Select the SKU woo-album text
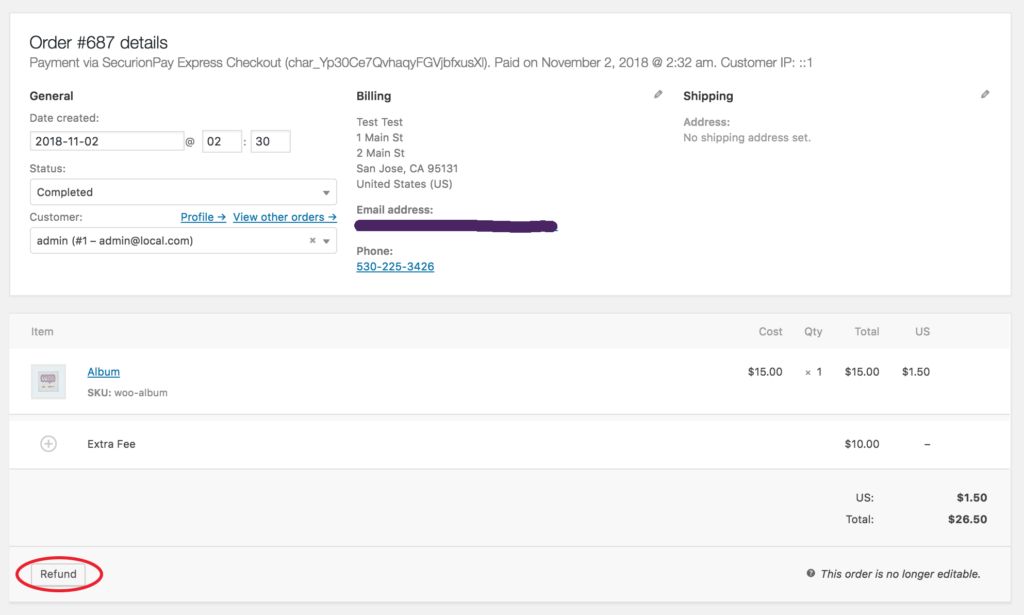 (x=127, y=393)
